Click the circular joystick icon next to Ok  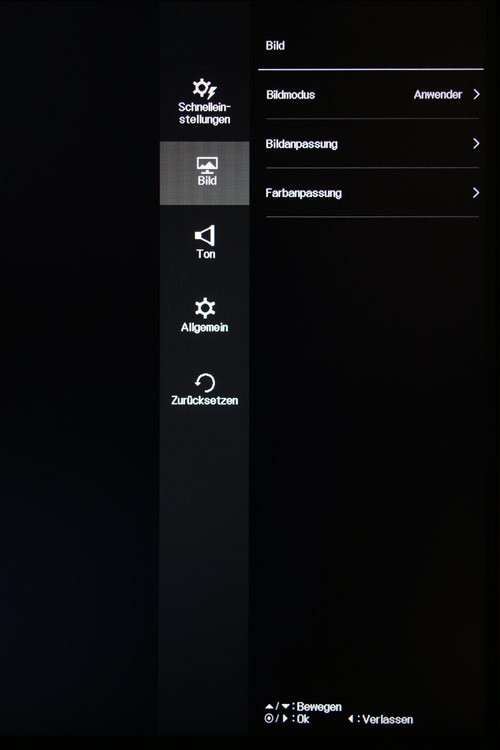coord(269,718)
